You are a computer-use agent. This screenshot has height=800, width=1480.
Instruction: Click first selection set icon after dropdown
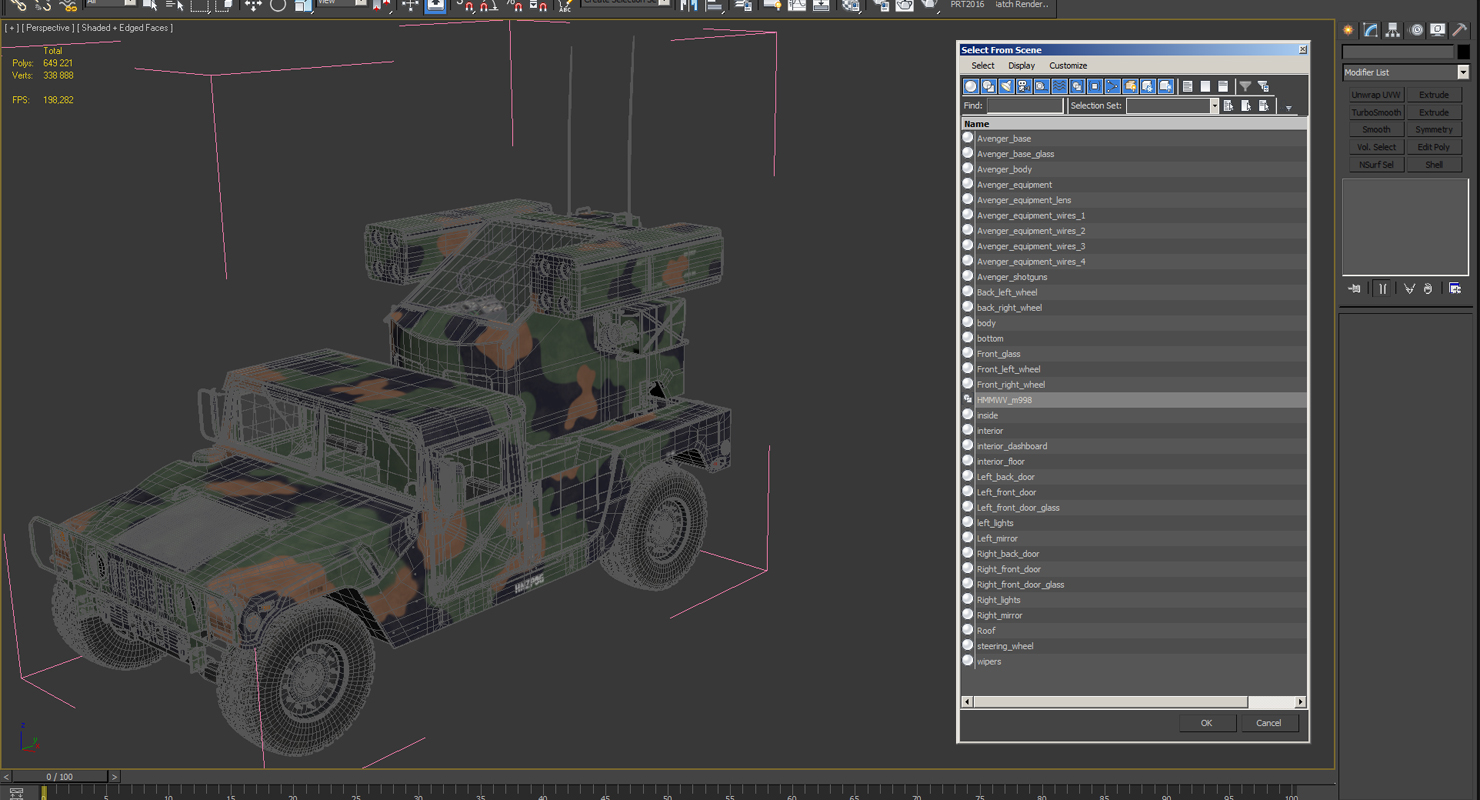coord(1228,106)
